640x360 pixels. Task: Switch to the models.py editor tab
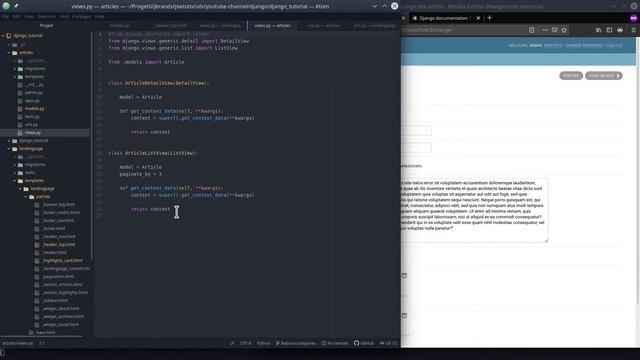click(x=120, y=25)
